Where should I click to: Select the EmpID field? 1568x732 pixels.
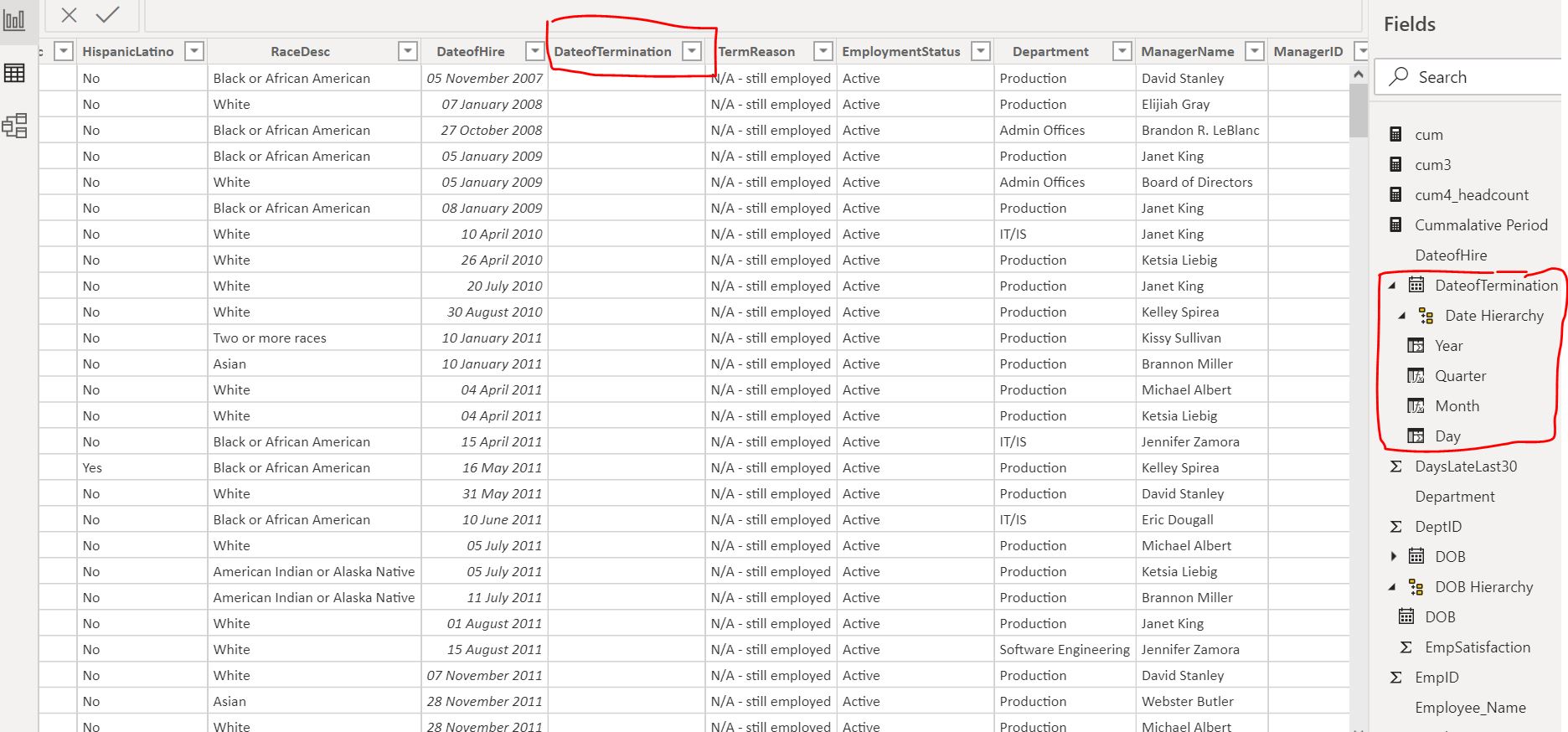1436,678
